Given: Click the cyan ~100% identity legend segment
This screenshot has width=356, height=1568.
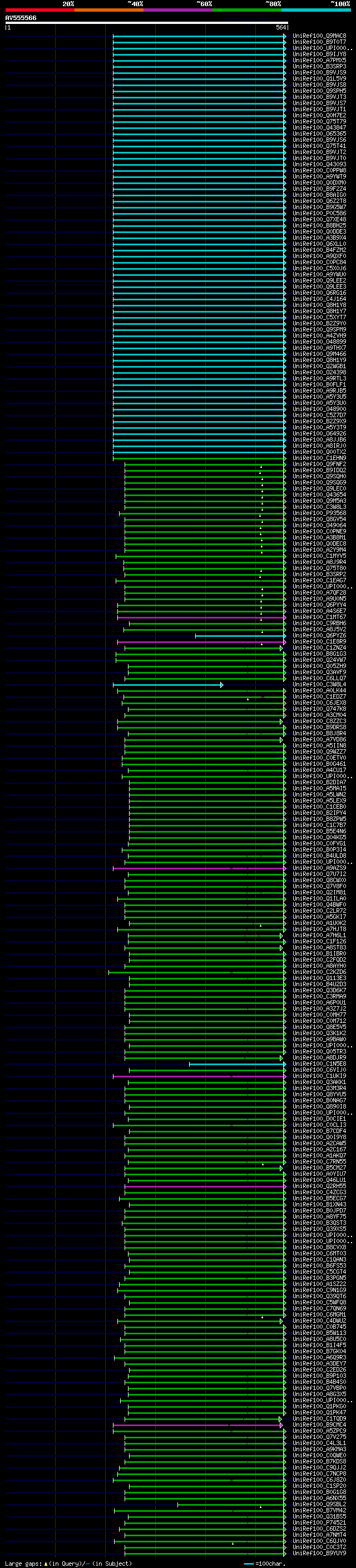Looking at the screenshot, I should tap(316, 10).
